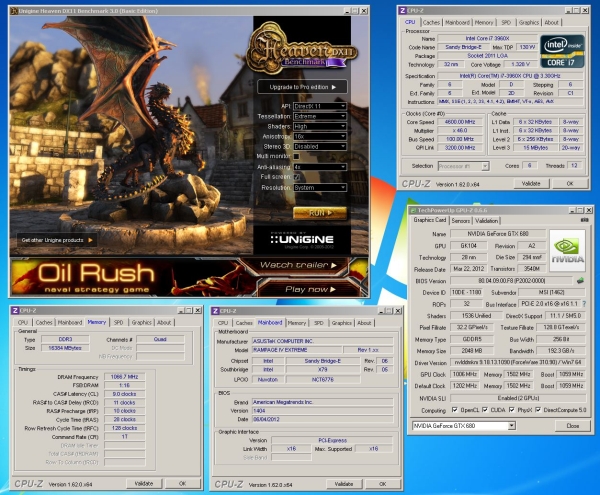This screenshot has width=600, height=495.
Task: Toggle the DirectCompute 5.0 checkbox
Action: 538,410
